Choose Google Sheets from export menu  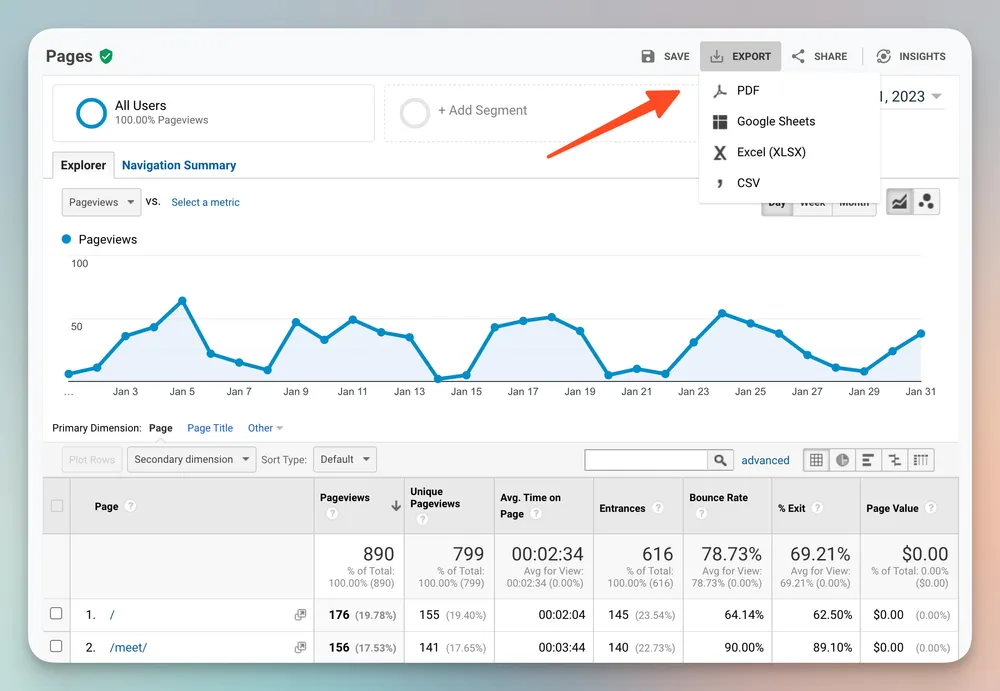[775, 121]
